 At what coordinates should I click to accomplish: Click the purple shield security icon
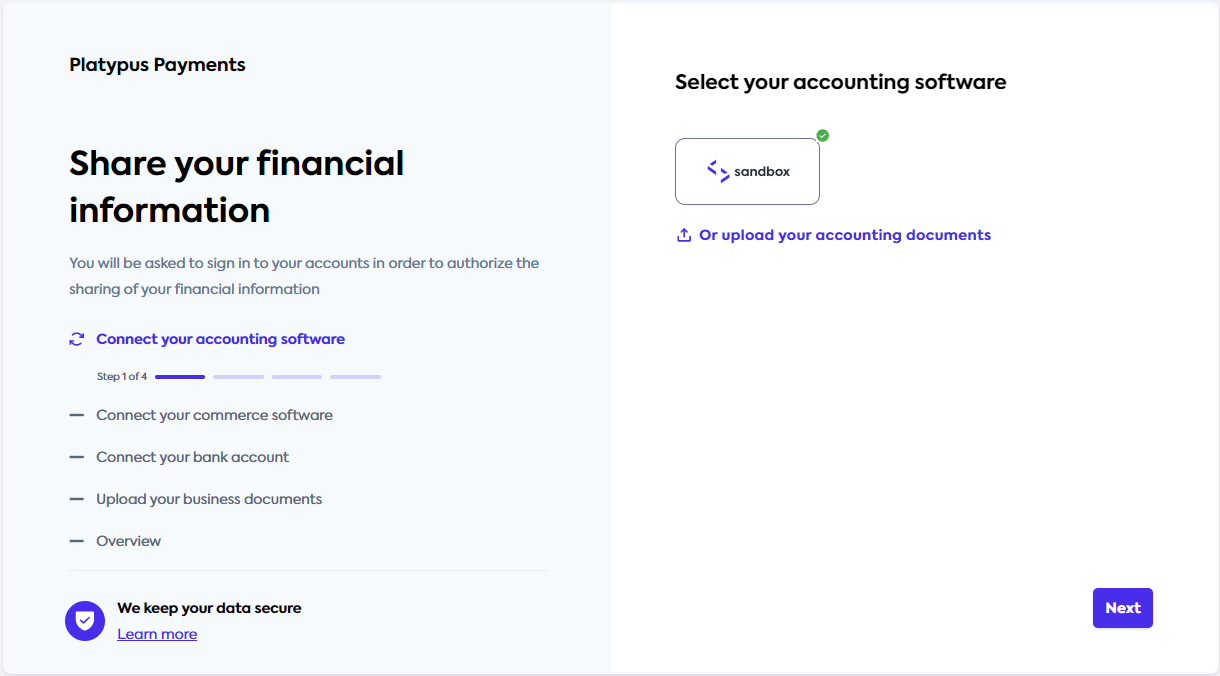(x=85, y=620)
